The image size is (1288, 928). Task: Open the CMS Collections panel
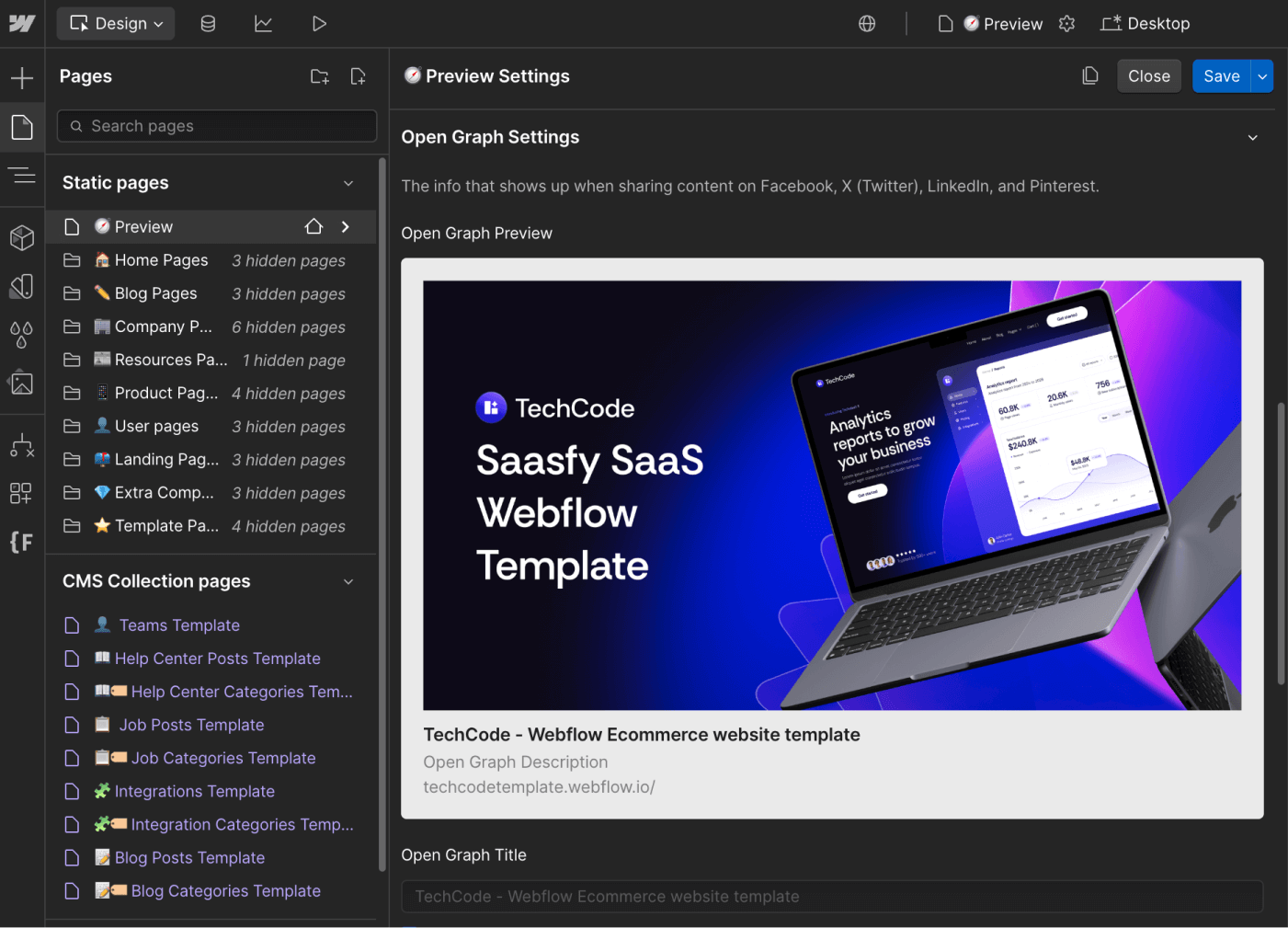coord(208,23)
